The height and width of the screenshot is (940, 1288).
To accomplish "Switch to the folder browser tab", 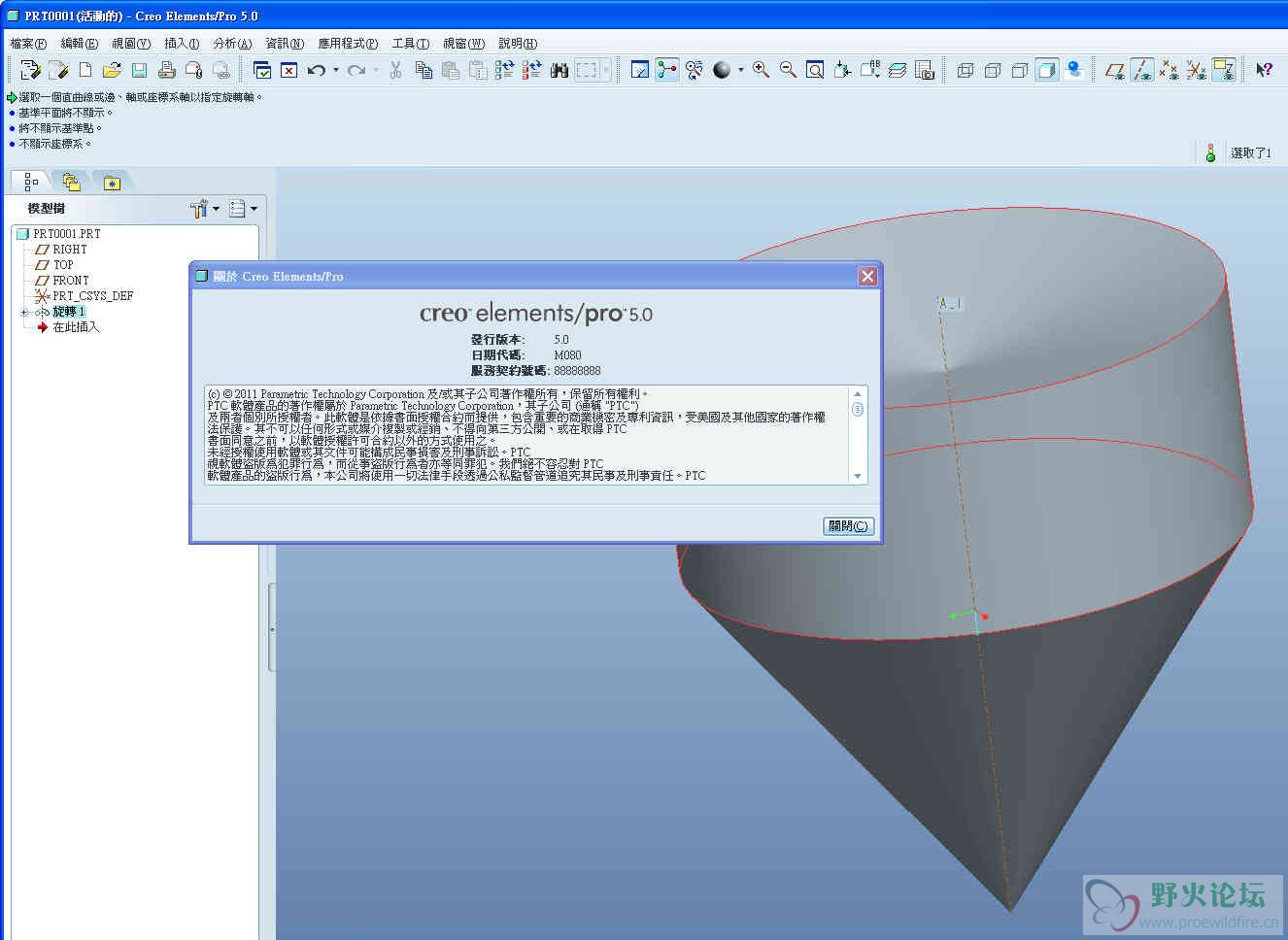I will [x=71, y=182].
